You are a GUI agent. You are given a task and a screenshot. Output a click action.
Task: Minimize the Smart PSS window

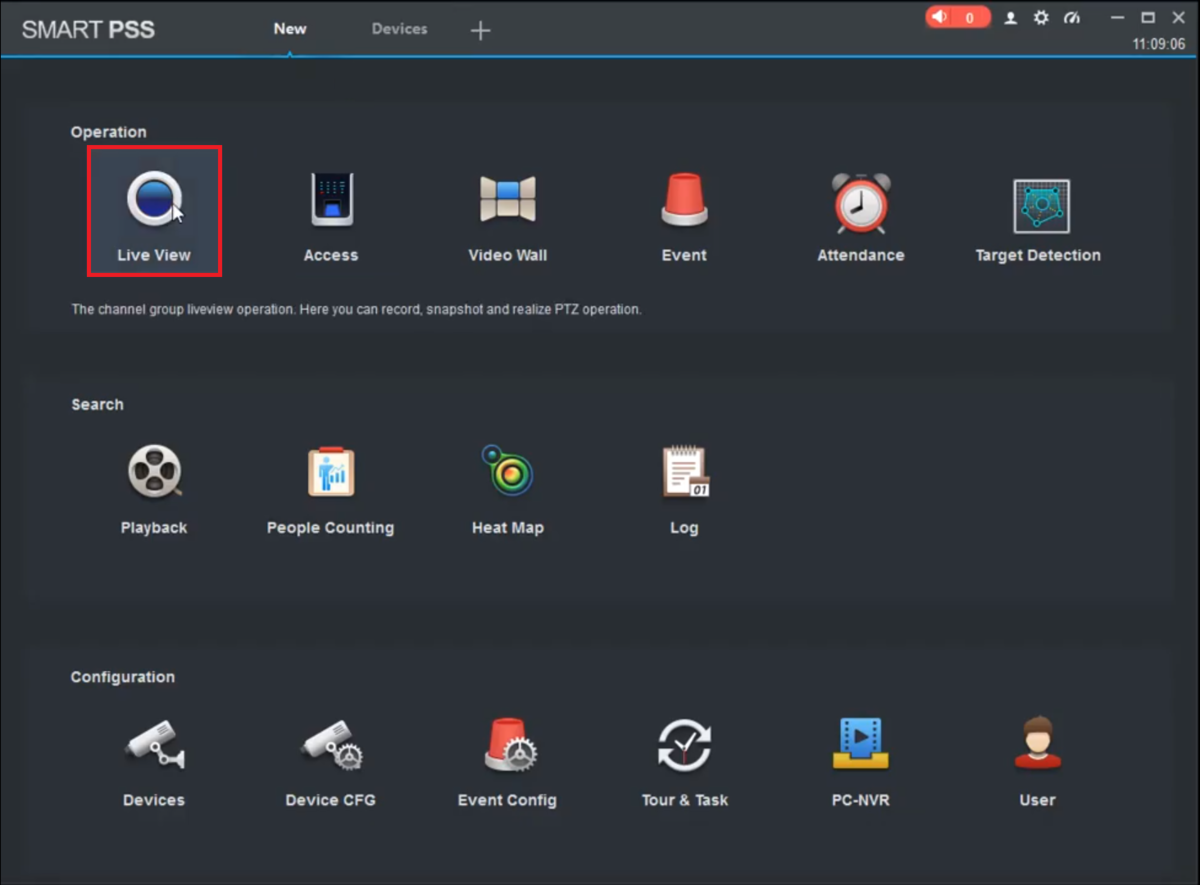(x=1117, y=17)
